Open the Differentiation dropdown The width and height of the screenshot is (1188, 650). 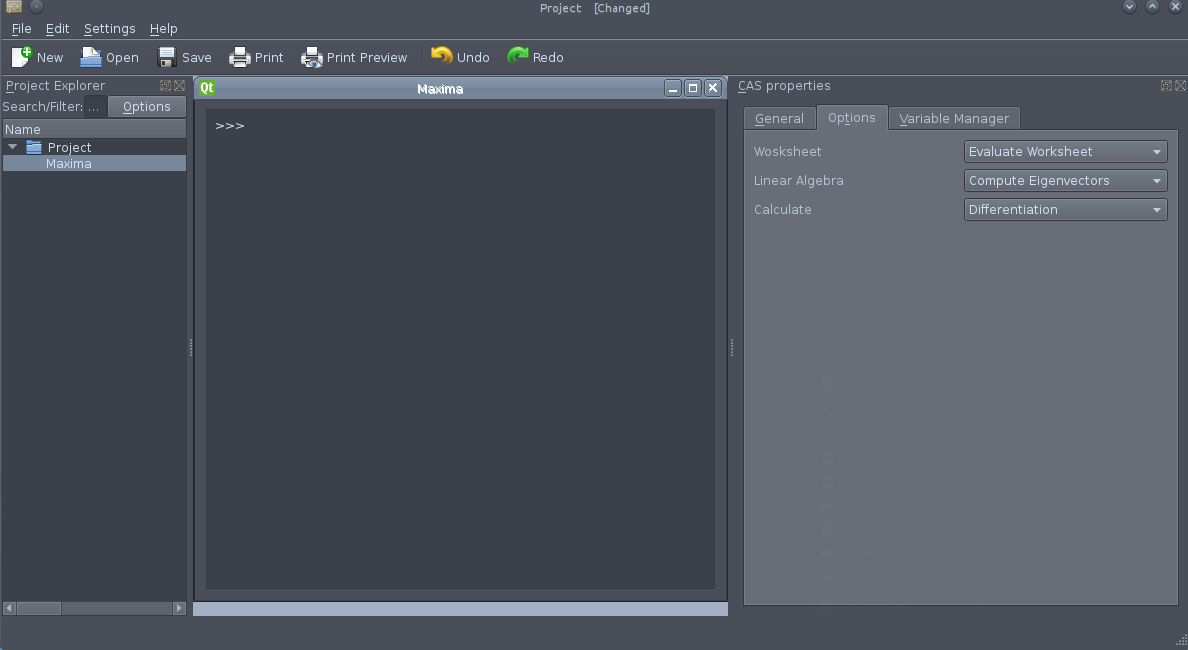pos(1065,210)
